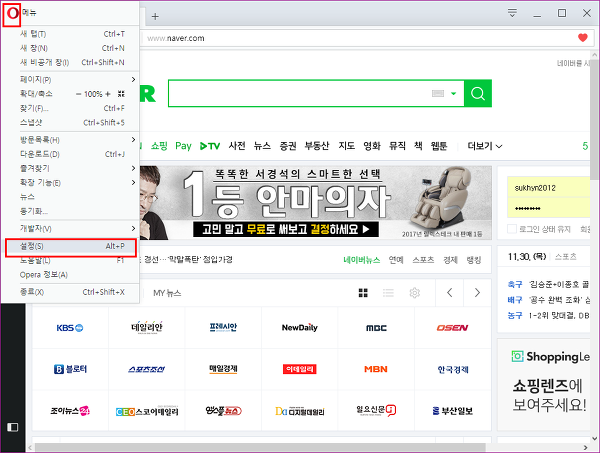This screenshot has width=600, height=453.
Task: Click the zoom in plus in menu
Action: pos(108,94)
